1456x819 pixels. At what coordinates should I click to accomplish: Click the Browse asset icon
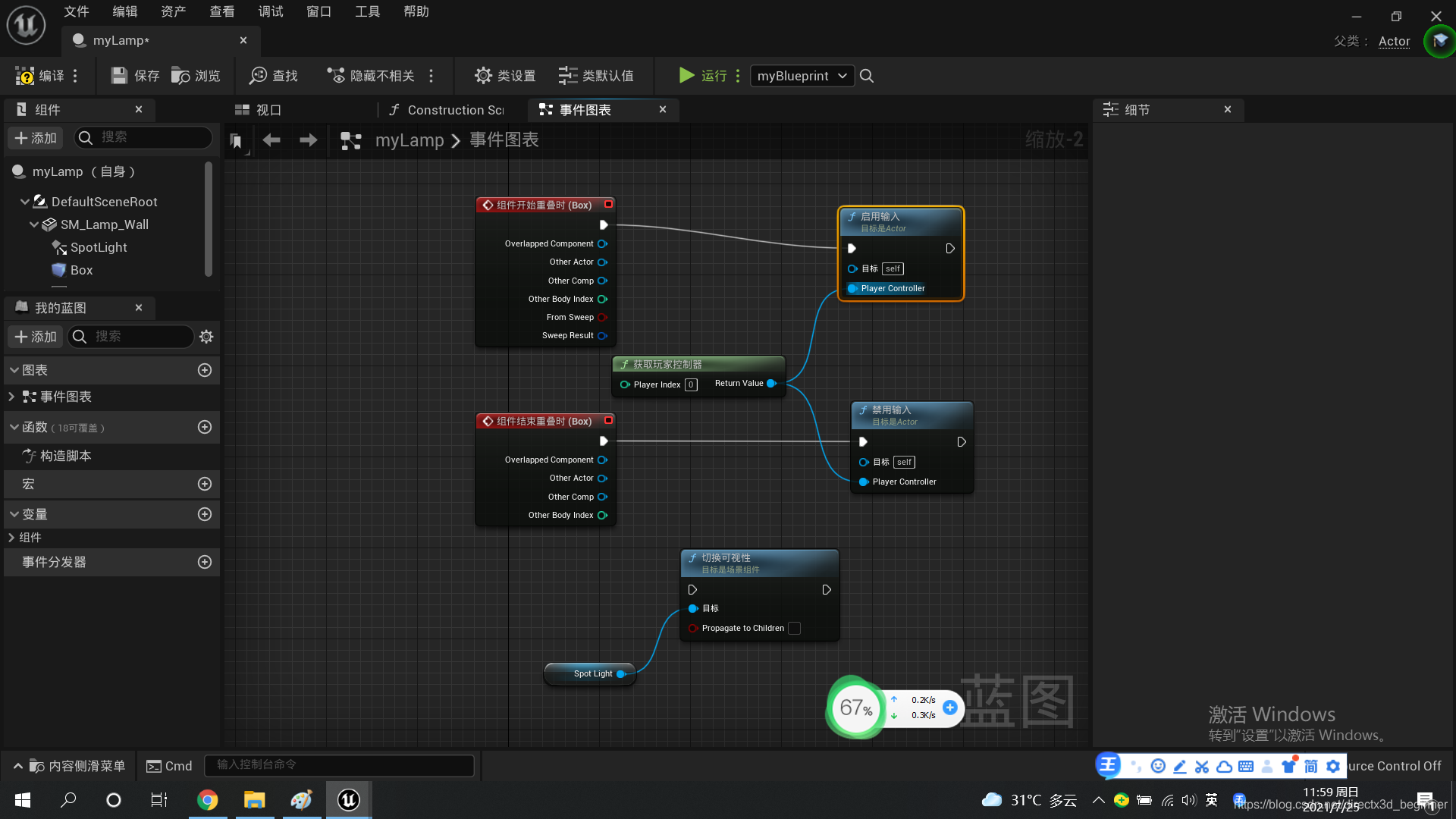180,76
